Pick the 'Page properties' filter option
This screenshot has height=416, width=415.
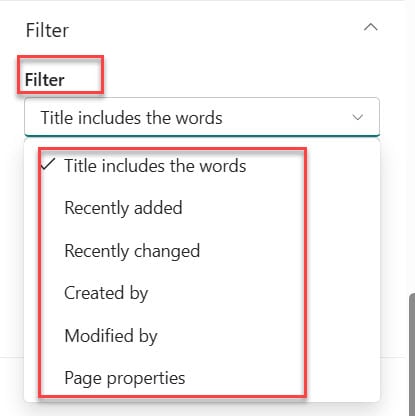202,378
